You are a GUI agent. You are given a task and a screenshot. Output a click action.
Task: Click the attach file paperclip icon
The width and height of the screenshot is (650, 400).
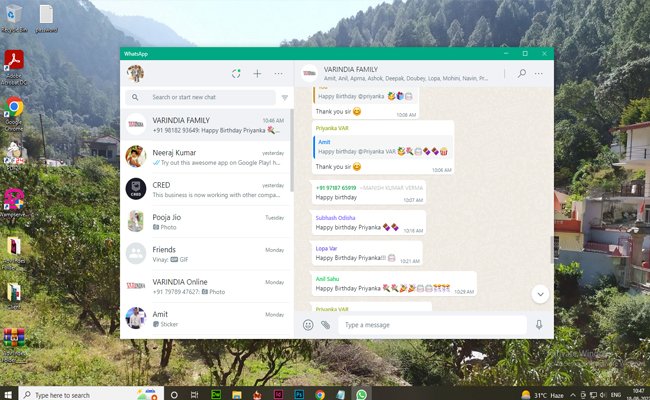point(325,325)
